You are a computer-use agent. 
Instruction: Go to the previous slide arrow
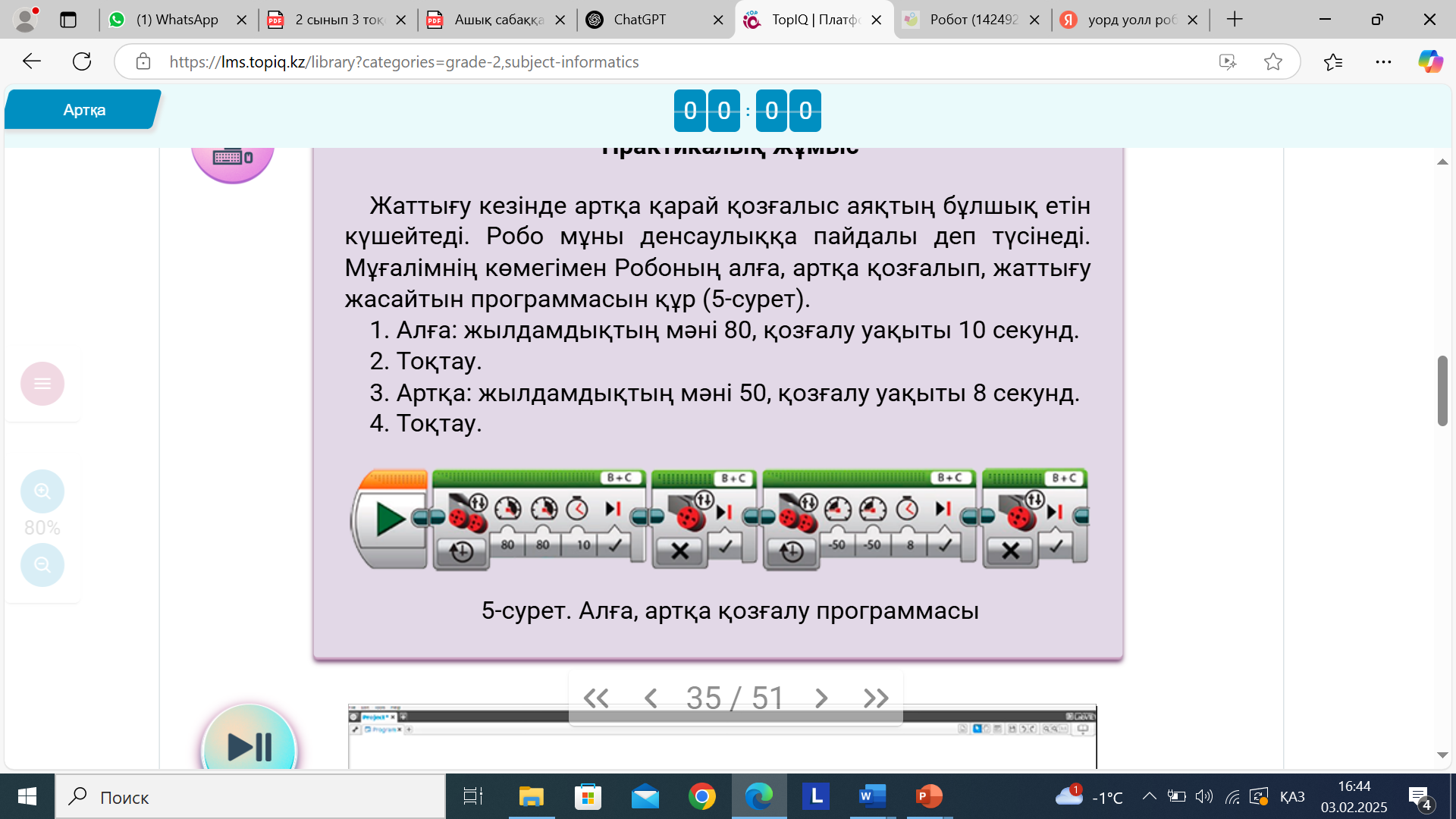coord(650,698)
